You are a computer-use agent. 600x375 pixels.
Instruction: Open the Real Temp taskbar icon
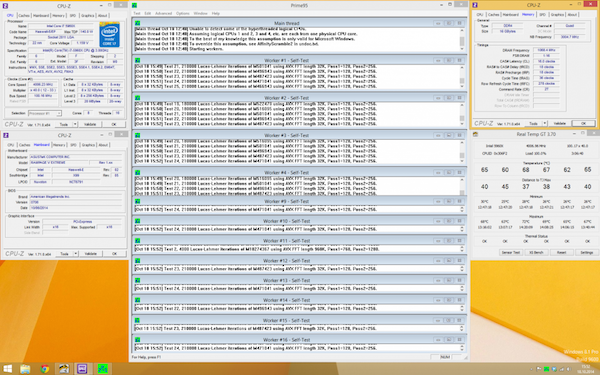(64, 369)
